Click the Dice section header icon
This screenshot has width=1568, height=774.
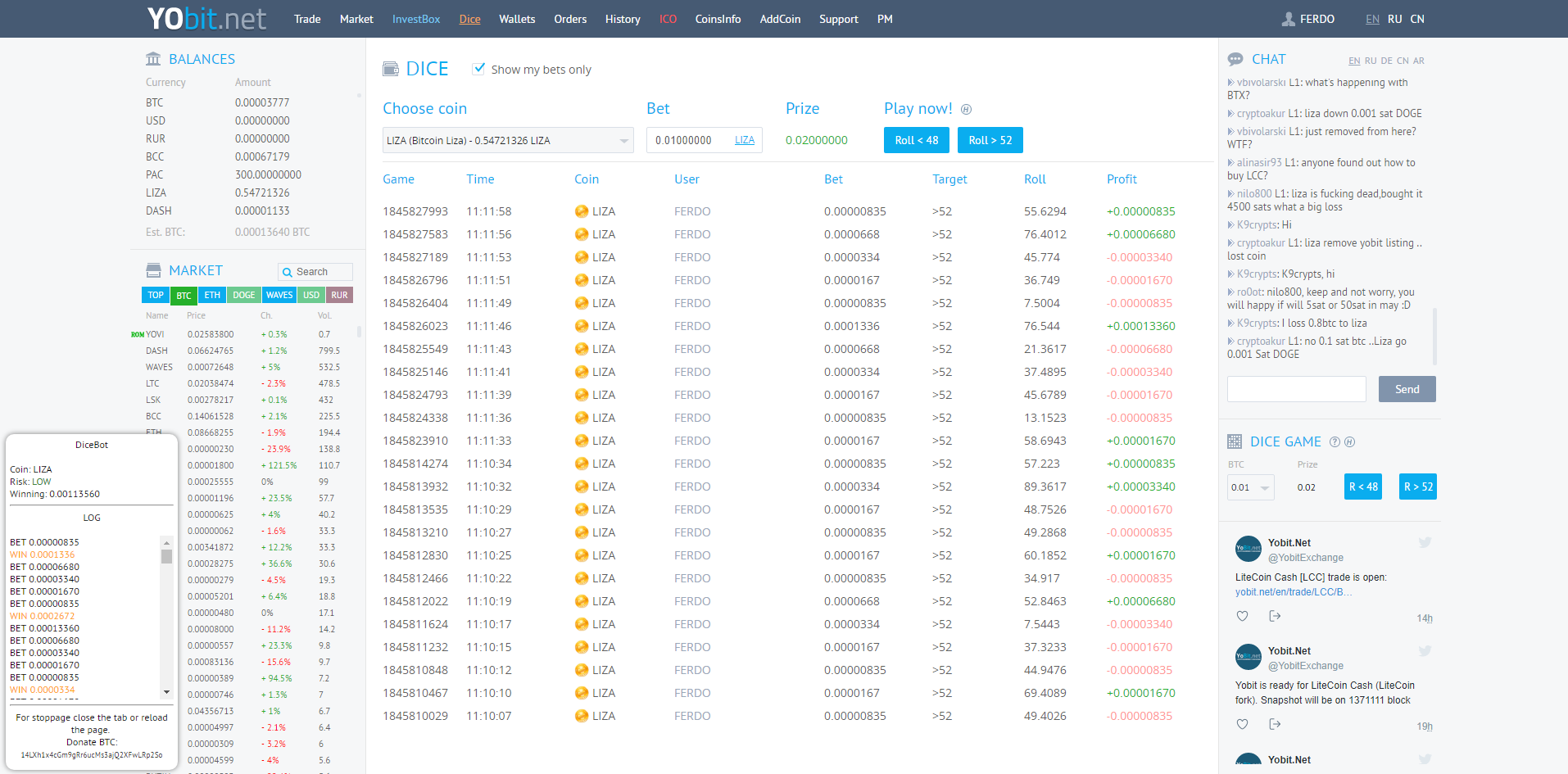391,69
